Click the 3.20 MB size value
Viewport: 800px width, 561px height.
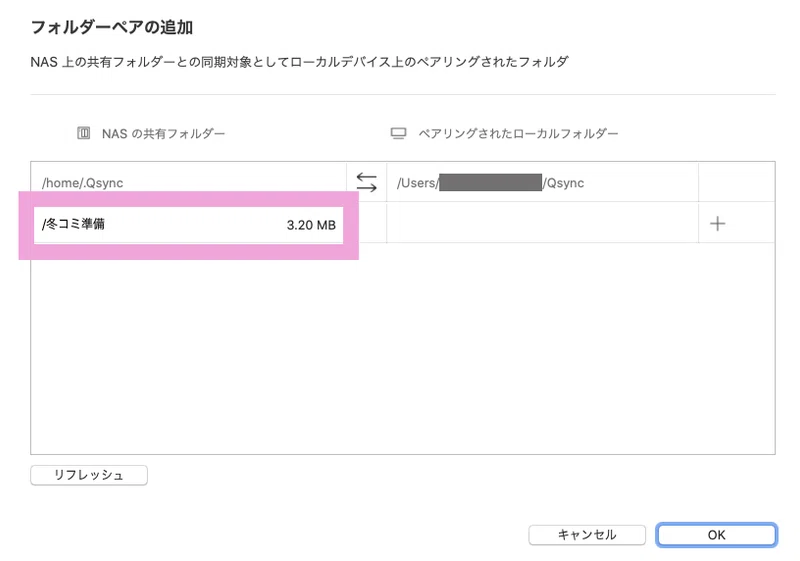point(311,225)
